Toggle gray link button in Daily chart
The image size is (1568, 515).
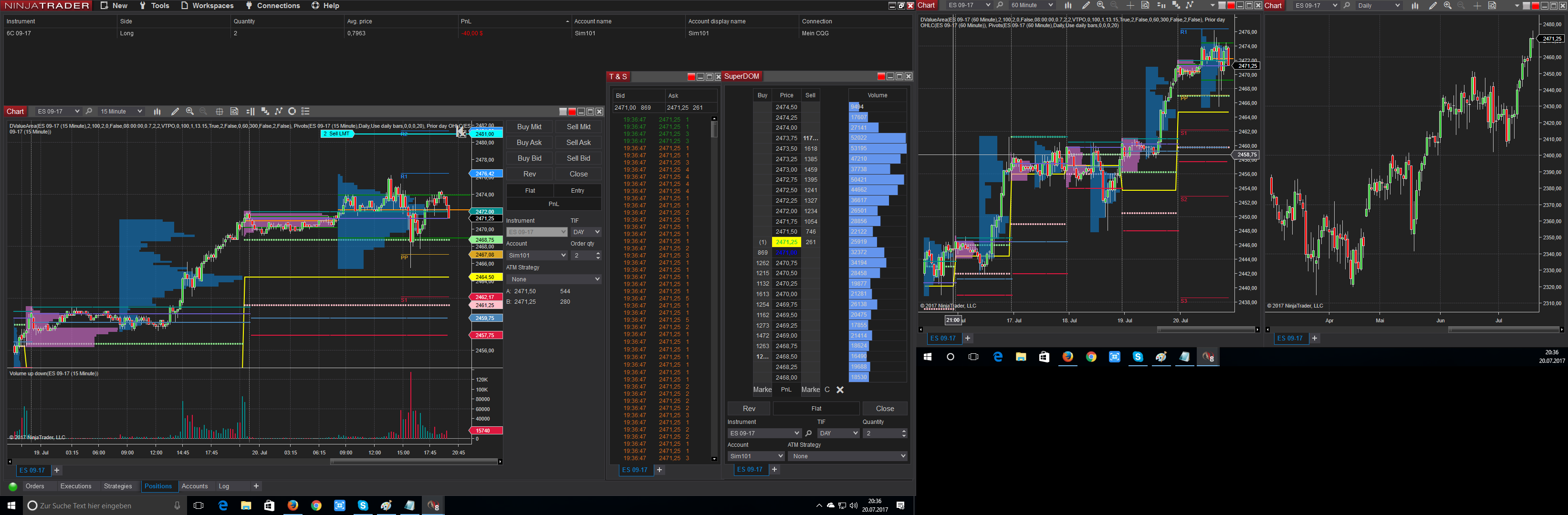[x=1526, y=5]
